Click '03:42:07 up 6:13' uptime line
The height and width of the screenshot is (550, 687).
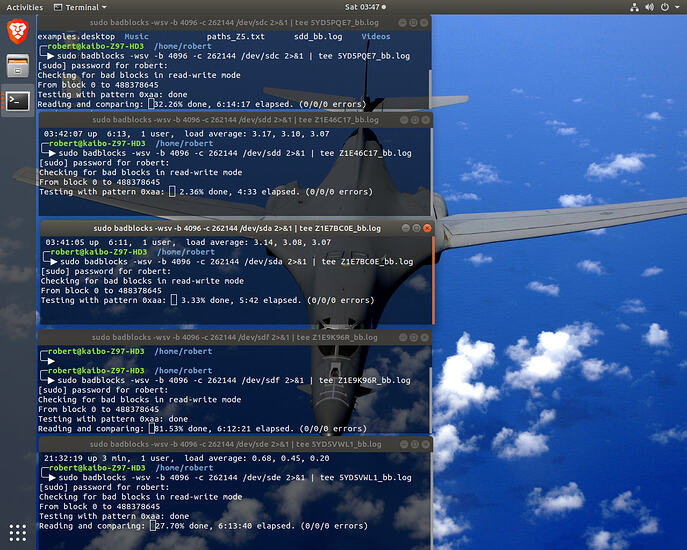point(187,134)
